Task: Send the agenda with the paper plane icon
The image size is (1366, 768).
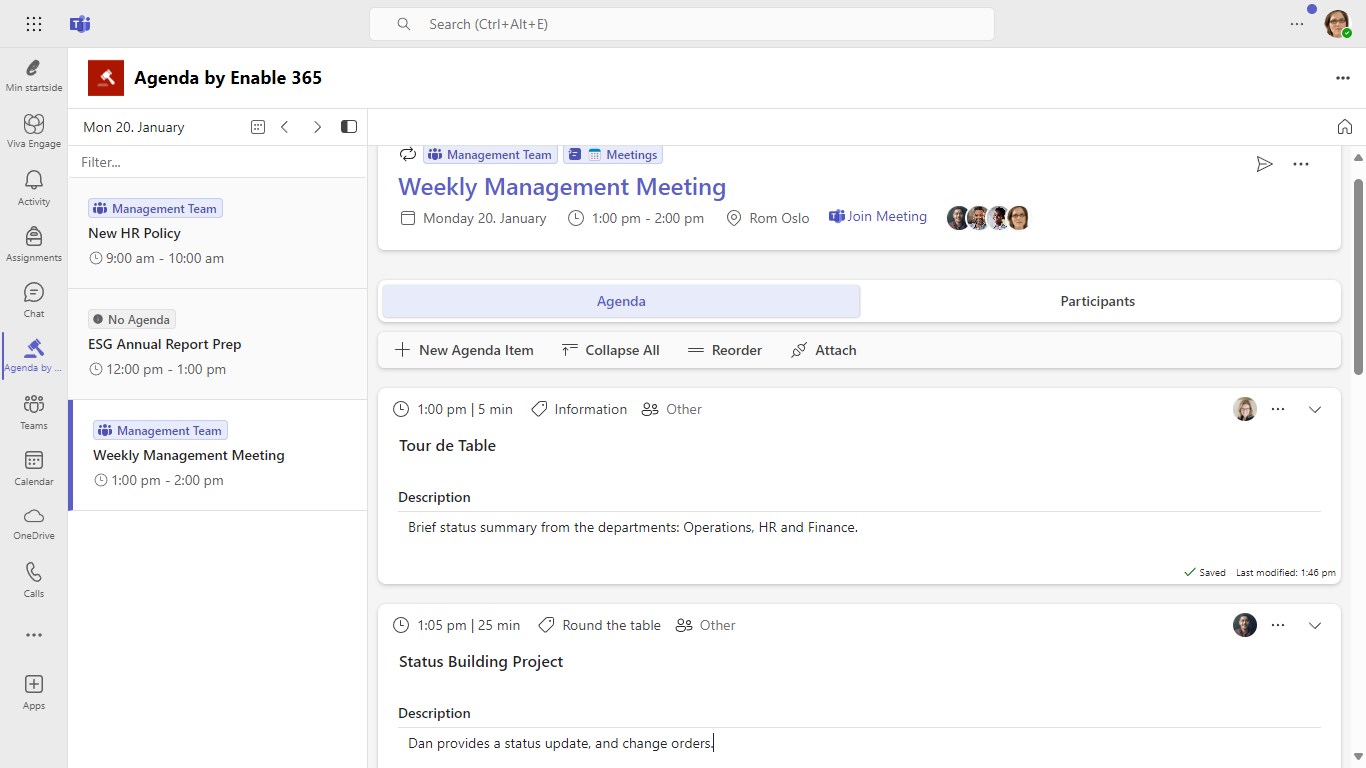Action: click(x=1265, y=164)
